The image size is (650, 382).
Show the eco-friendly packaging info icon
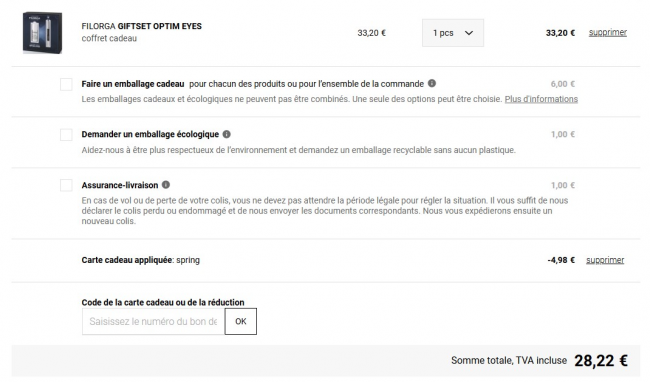click(x=226, y=134)
